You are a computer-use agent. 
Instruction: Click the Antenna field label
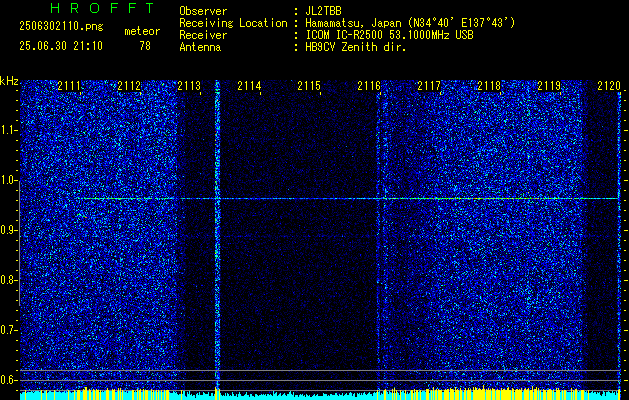(x=200, y=47)
